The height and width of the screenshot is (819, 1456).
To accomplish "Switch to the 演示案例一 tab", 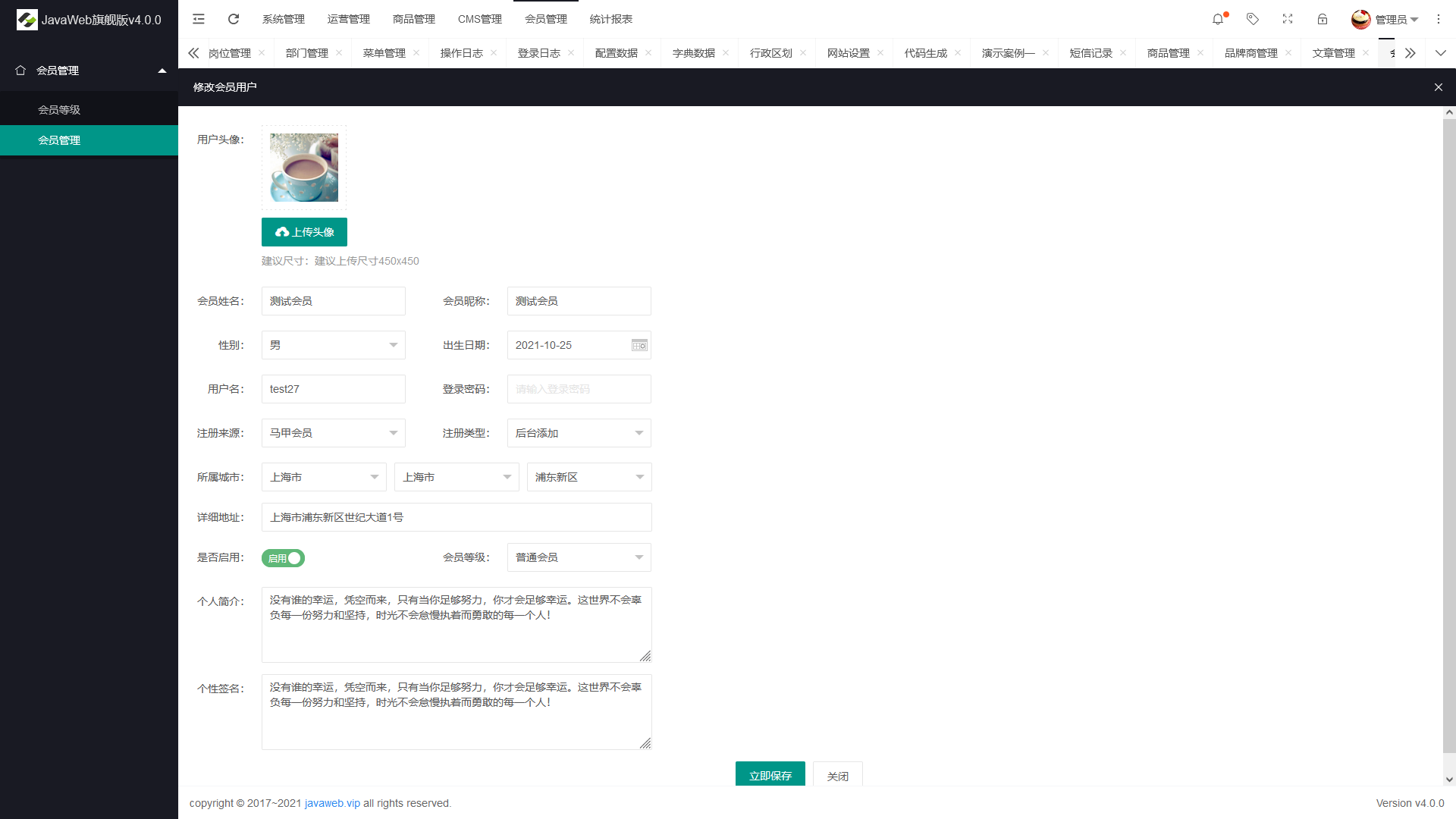I will [1008, 53].
